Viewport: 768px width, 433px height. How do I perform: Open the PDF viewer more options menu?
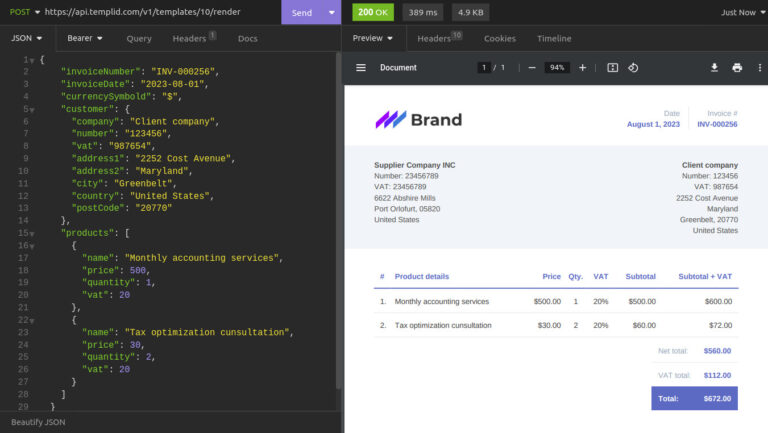[759, 68]
